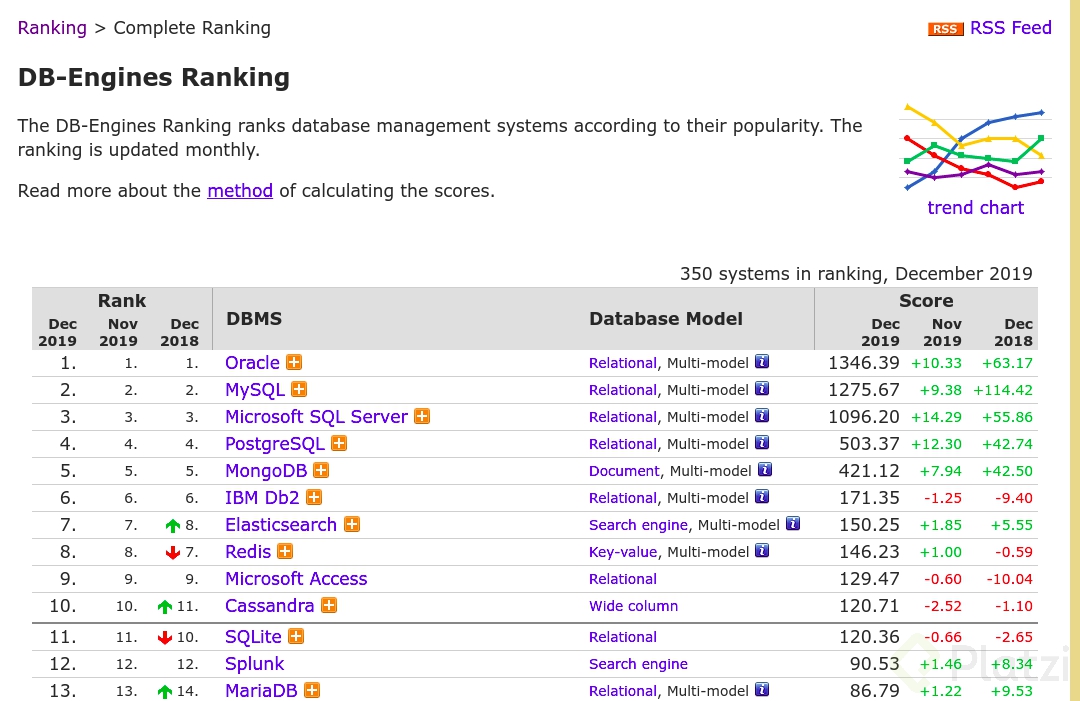Click the trend chart preview image
This screenshot has height=701, width=1080.
click(x=975, y=146)
